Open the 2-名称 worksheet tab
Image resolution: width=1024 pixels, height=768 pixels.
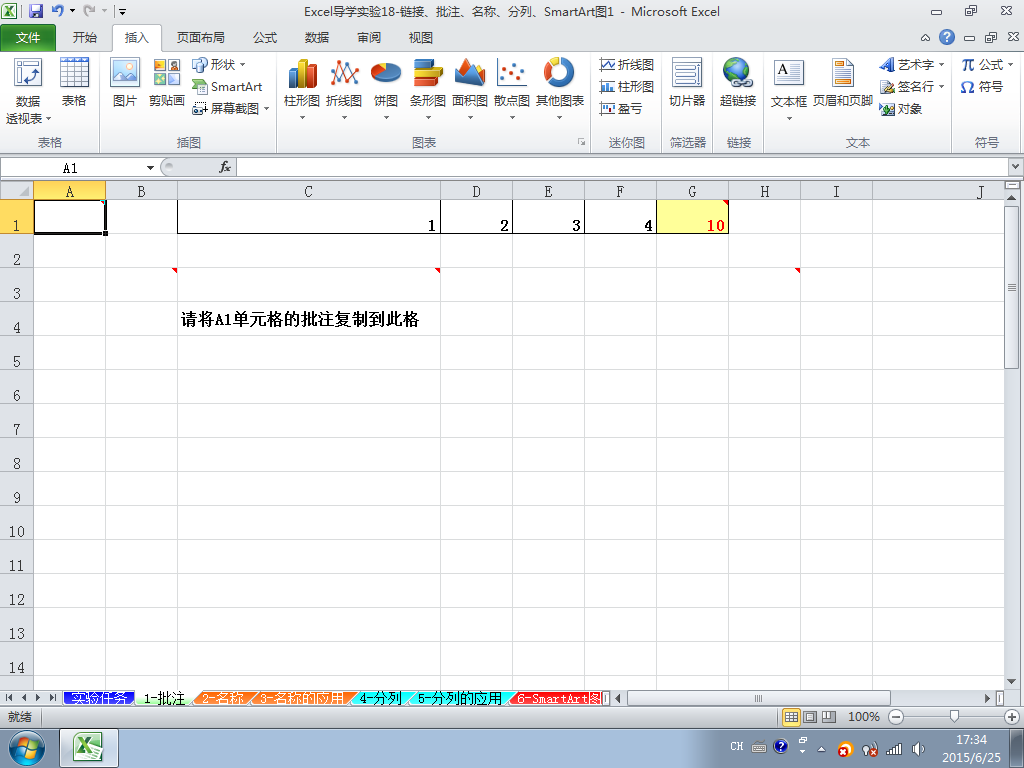point(223,698)
